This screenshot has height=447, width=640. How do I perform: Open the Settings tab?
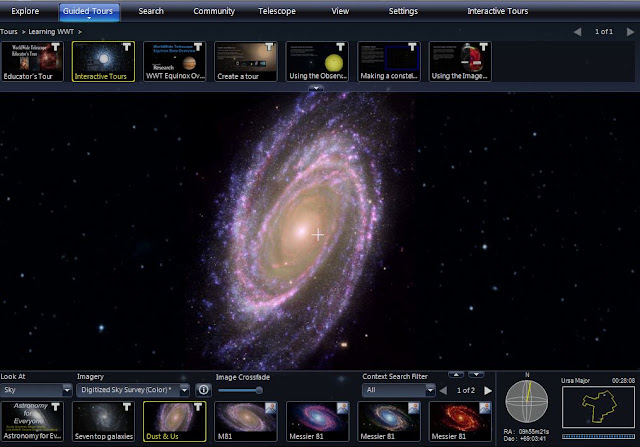click(x=403, y=11)
